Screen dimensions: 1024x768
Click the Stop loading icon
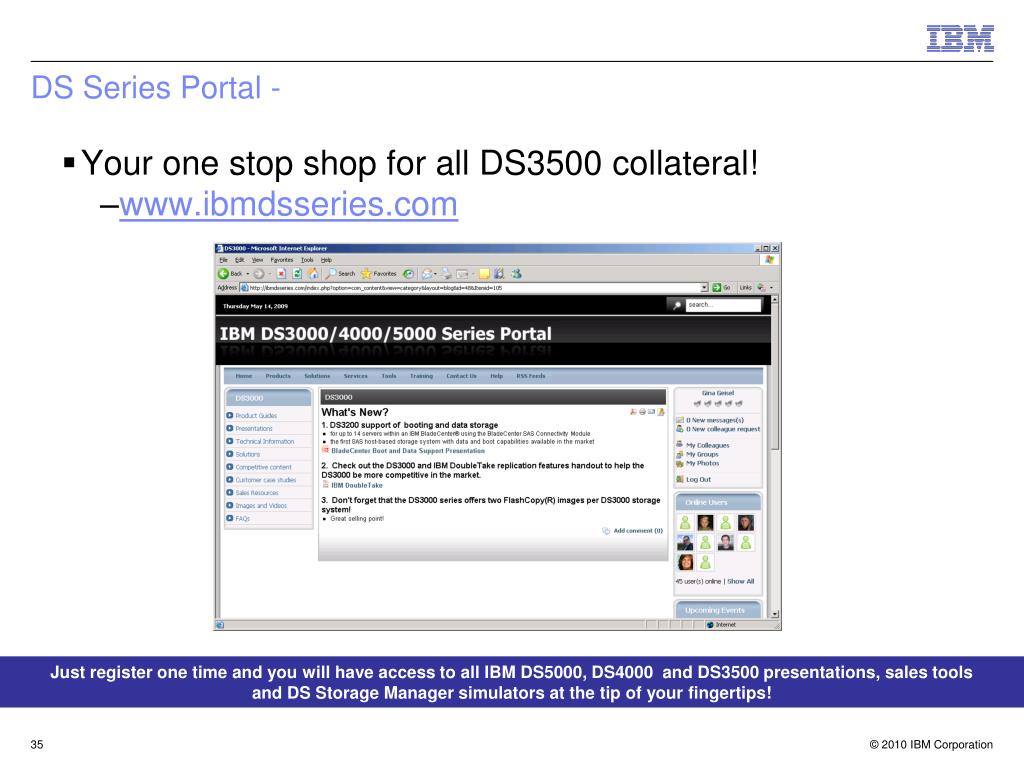click(281, 274)
